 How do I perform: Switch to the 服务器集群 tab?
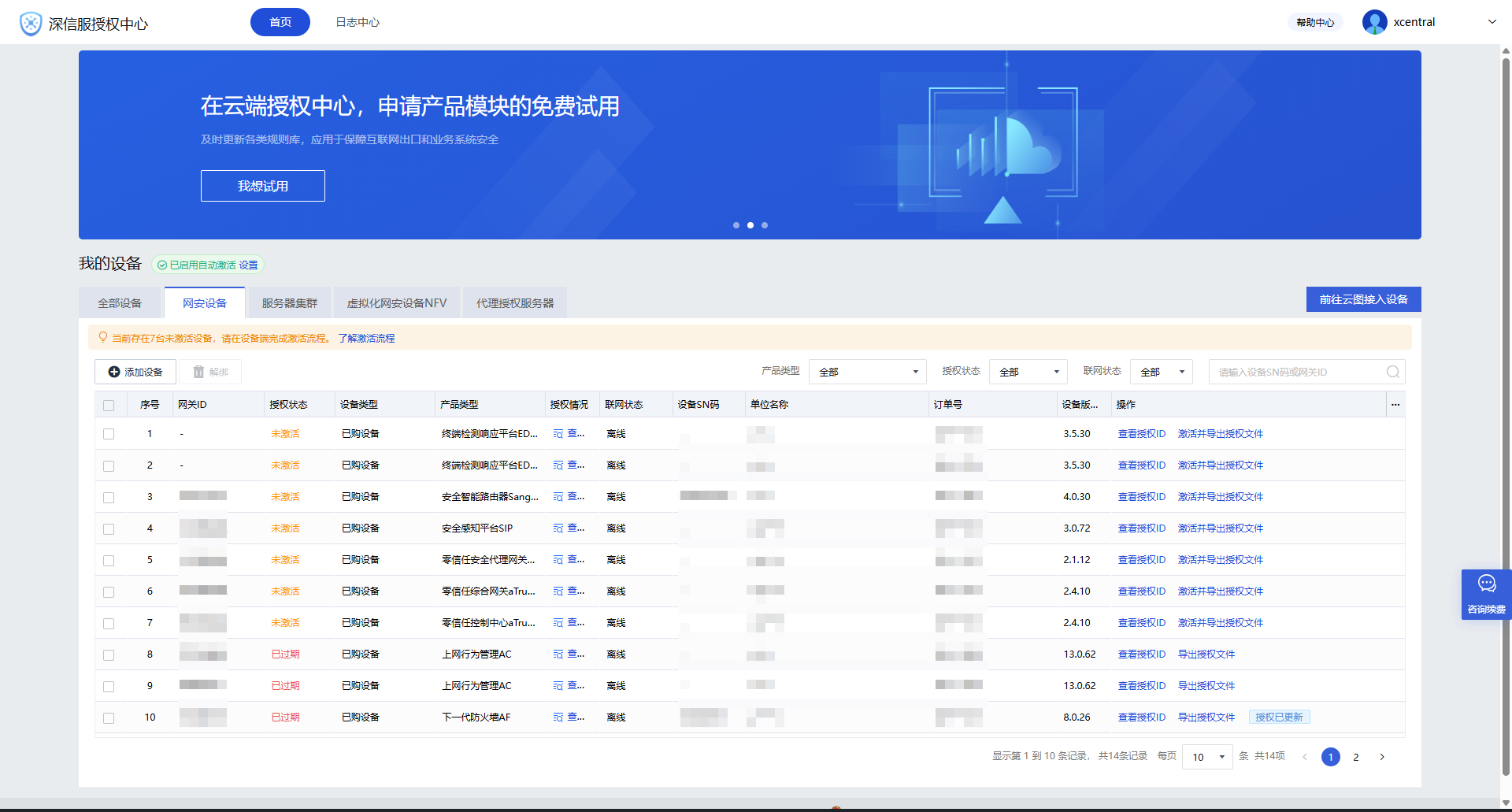point(289,303)
